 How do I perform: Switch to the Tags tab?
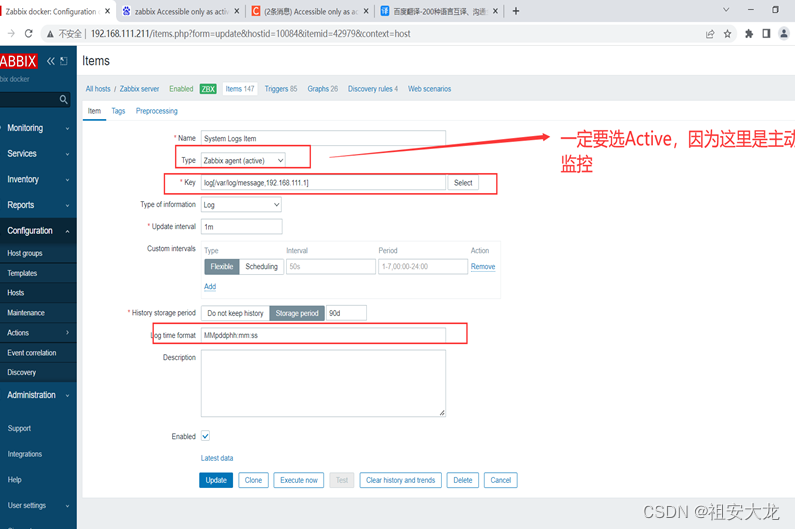click(x=118, y=111)
